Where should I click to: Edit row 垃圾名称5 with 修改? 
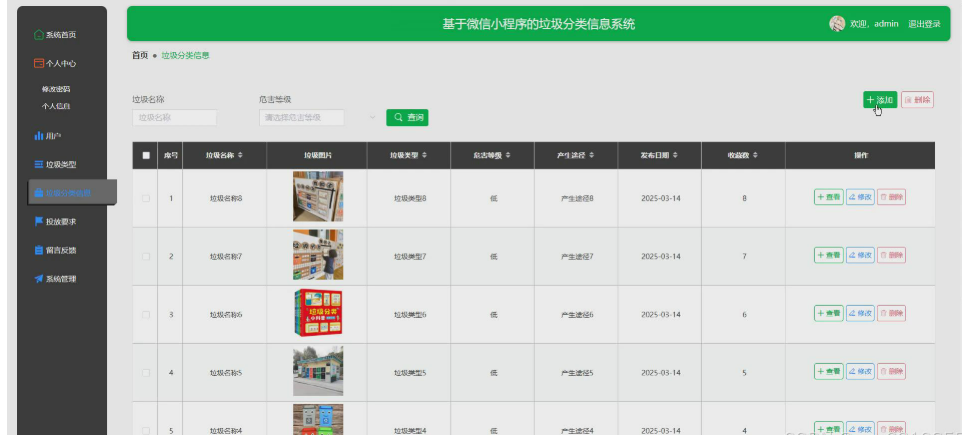860,371
